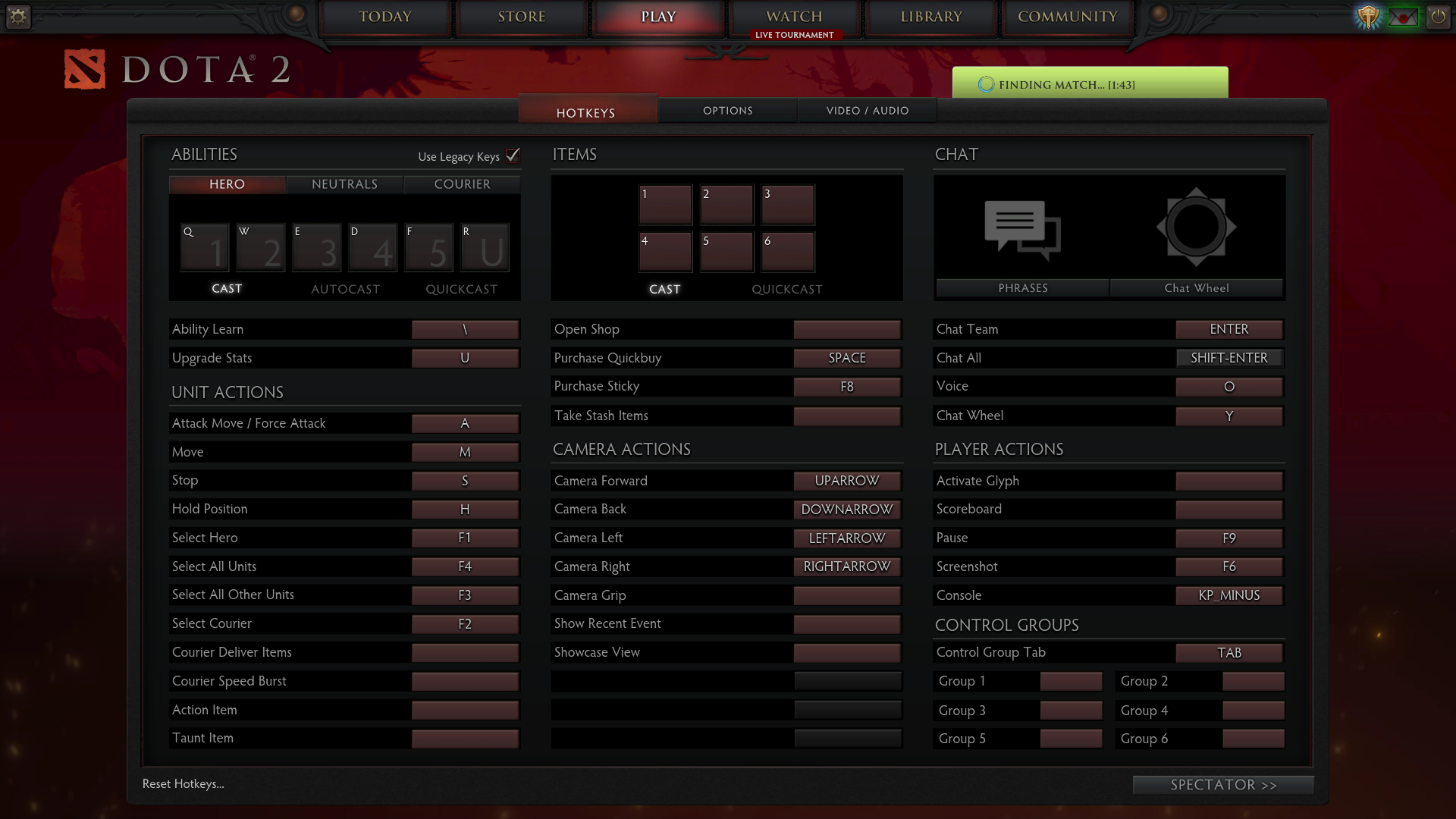Expand HOTKEYS tab panel

point(585,111)
